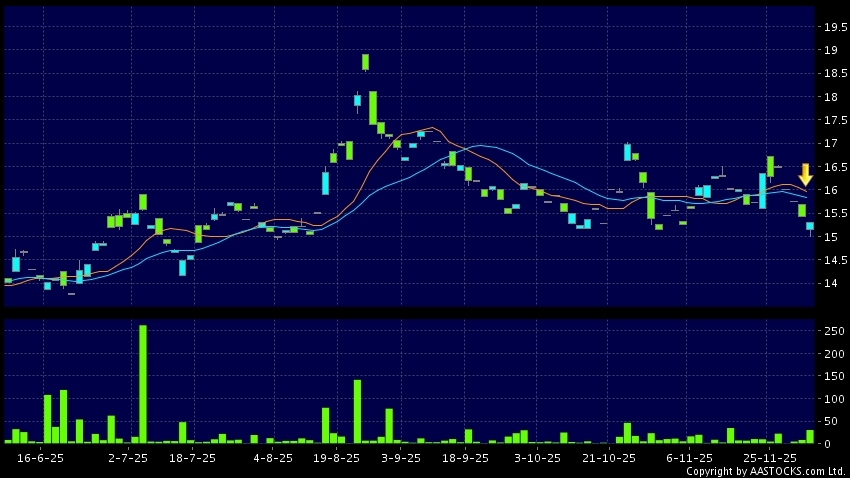Click the 19-8-25 date label

pos(337,457)
